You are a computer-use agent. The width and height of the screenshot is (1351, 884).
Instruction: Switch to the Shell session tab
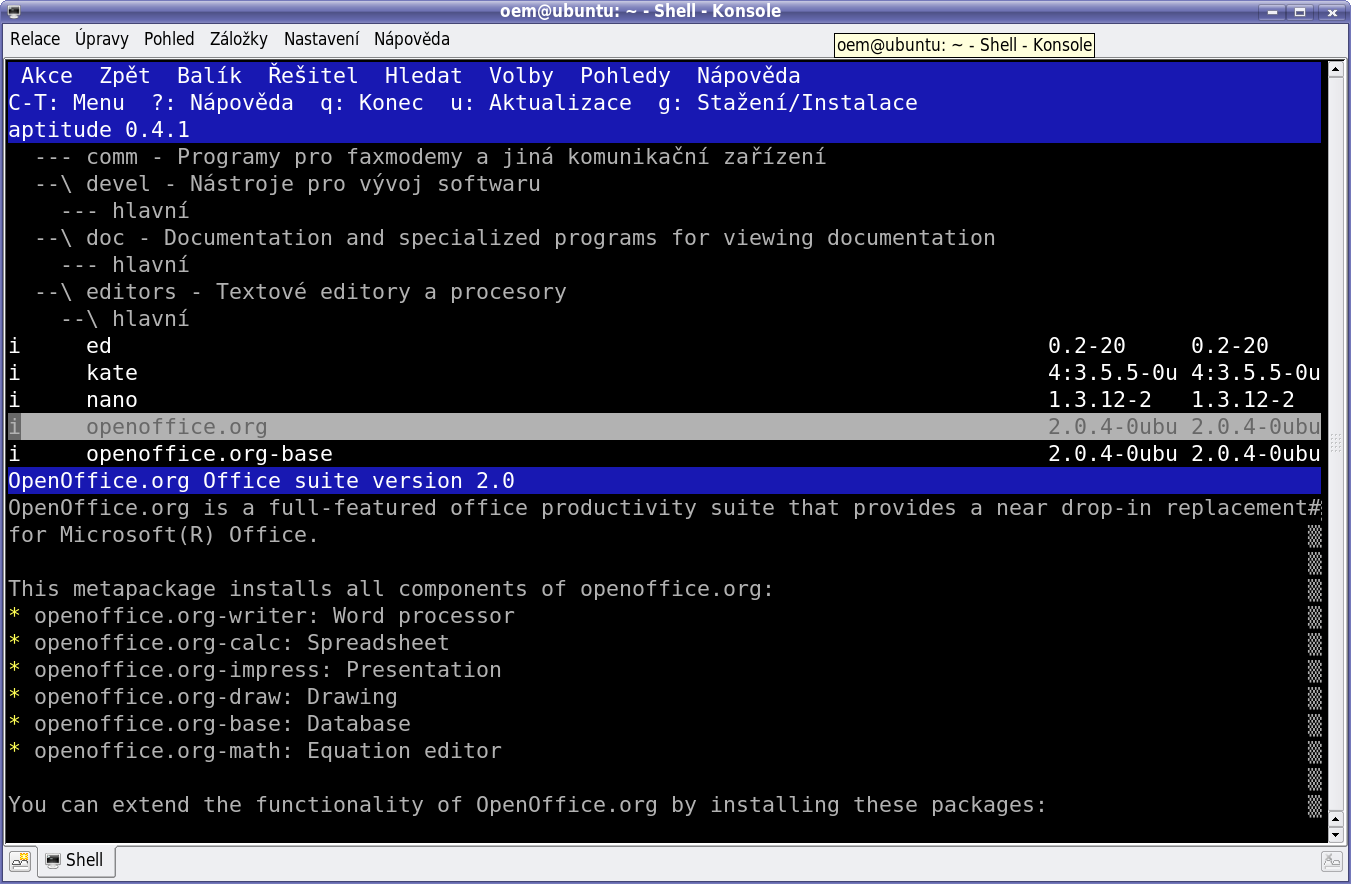coord(76,860)
